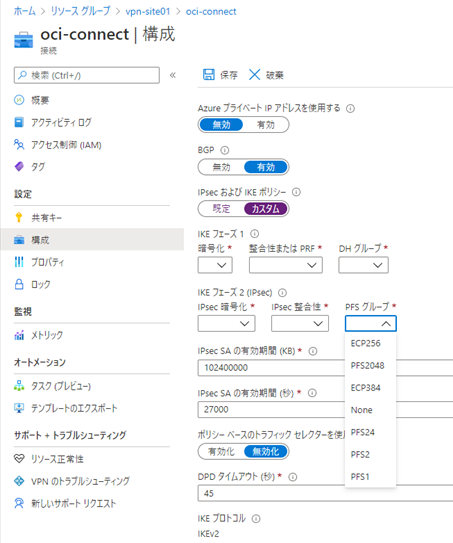Set BGP toggle to 有効
453x543 pixels.
(x=266, y=167)
